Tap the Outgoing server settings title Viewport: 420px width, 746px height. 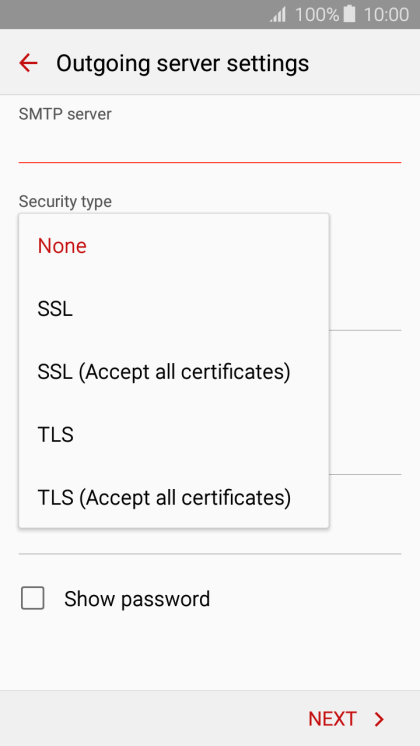(183, 63)
